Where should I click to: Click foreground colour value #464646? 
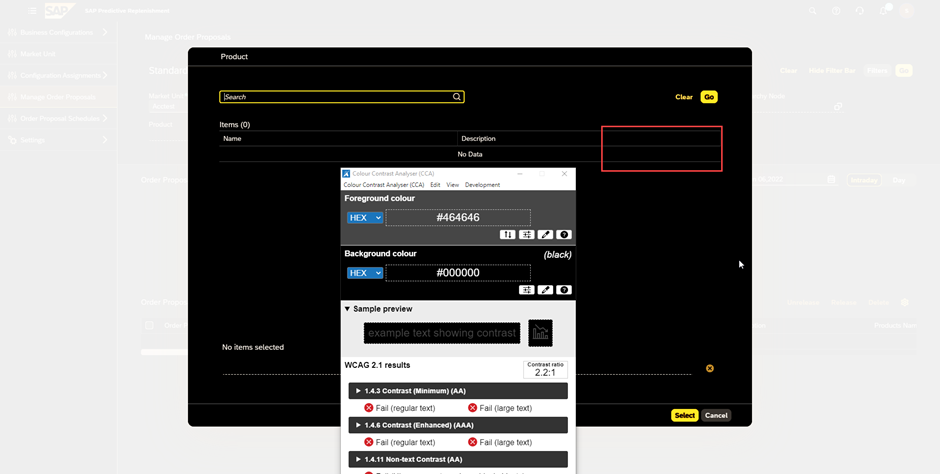(458, 218)
